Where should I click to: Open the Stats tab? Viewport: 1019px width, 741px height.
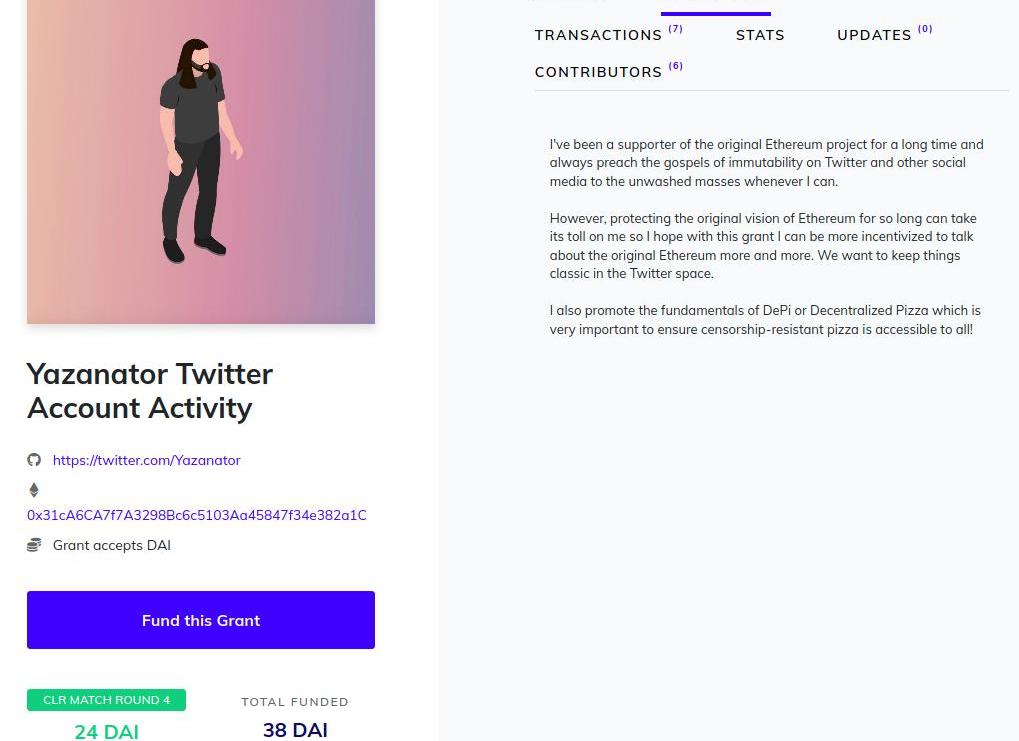pyautogui.click(x=760, y=35)
